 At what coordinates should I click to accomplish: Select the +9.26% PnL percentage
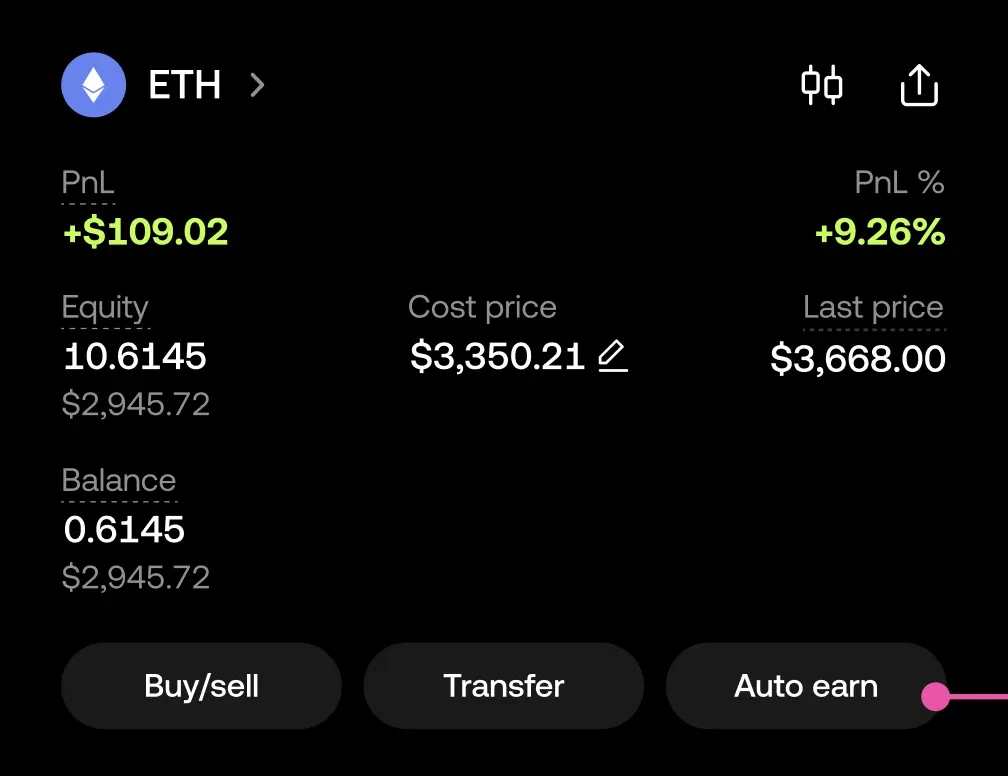tap(879, 232)
